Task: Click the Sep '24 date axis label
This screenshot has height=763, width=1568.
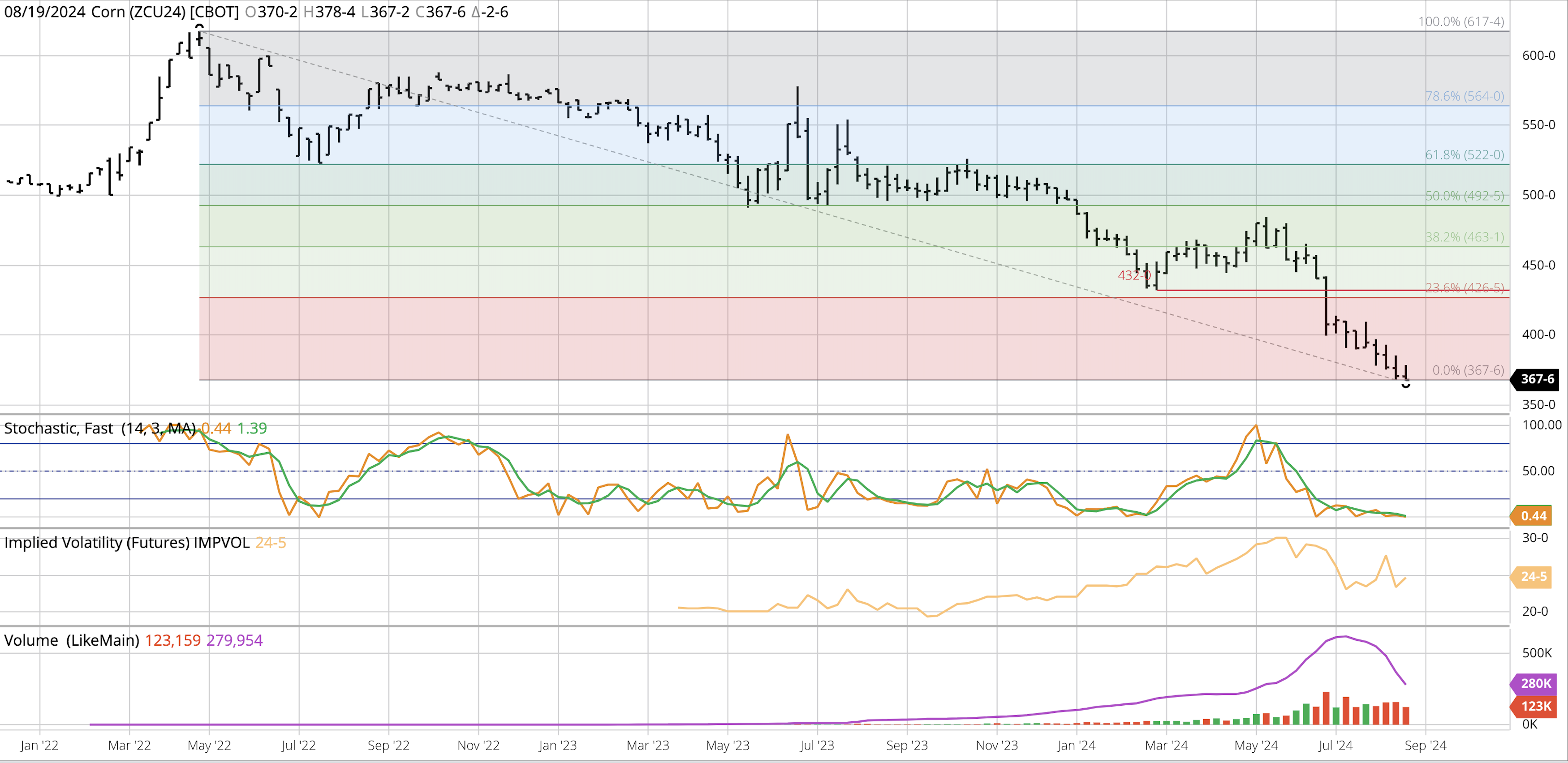Action: click(1425, 746)
